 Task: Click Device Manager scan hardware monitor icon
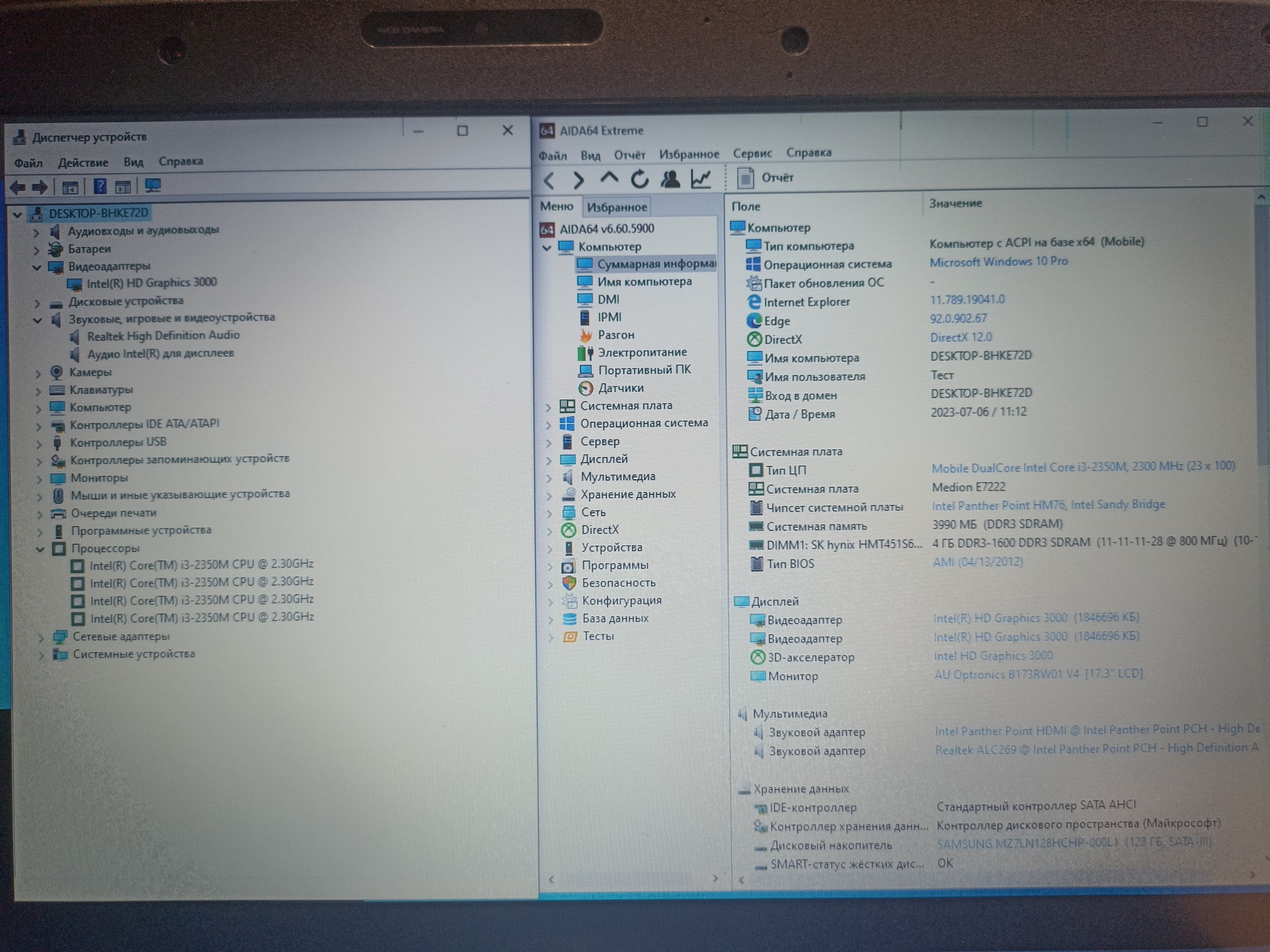click(x=152, y=186)
